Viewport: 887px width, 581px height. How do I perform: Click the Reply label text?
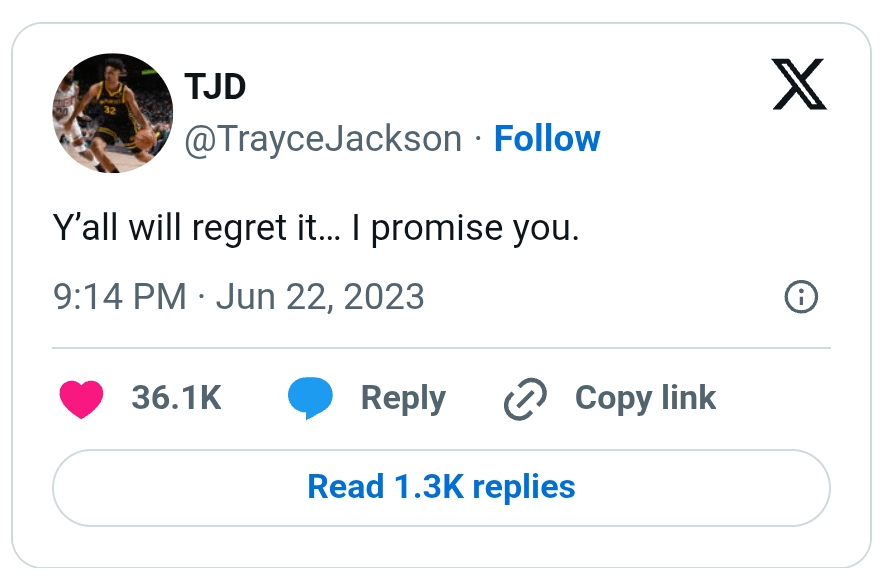[402, 397]
